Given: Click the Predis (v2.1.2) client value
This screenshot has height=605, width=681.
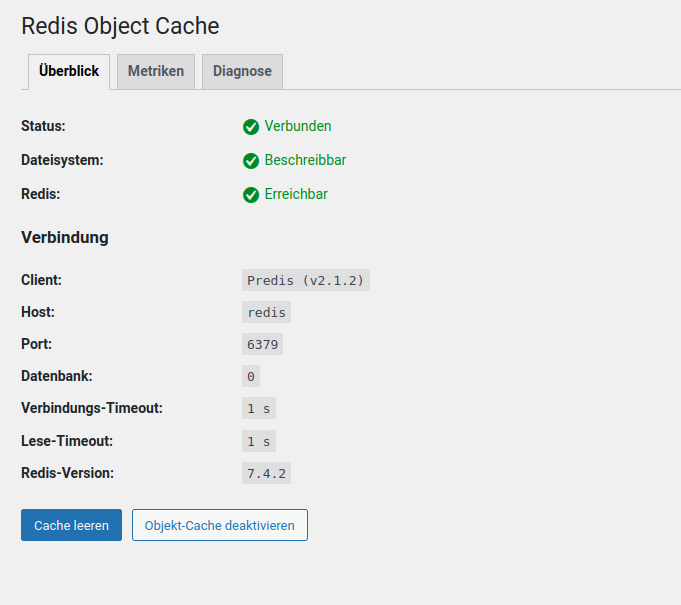Looking at the screenshot, I should point(306,280).
